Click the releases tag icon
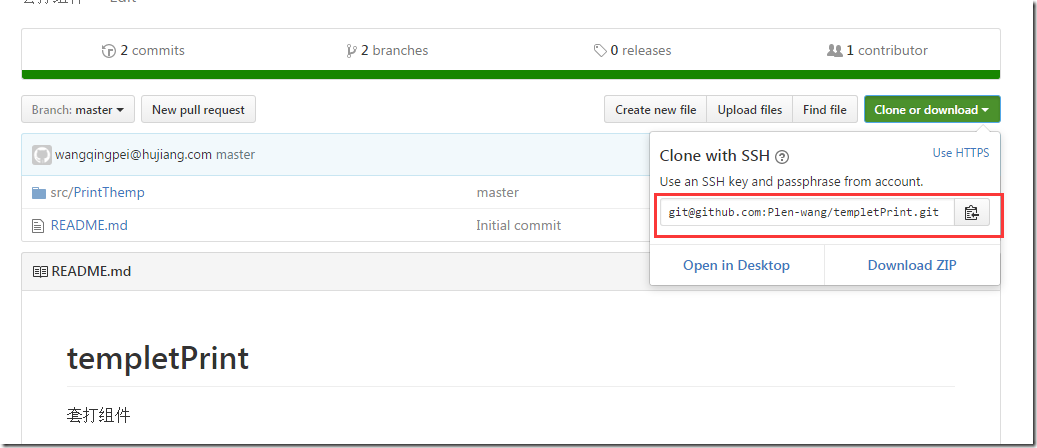The image size is (1037, 448). click(x=600, y=51)
